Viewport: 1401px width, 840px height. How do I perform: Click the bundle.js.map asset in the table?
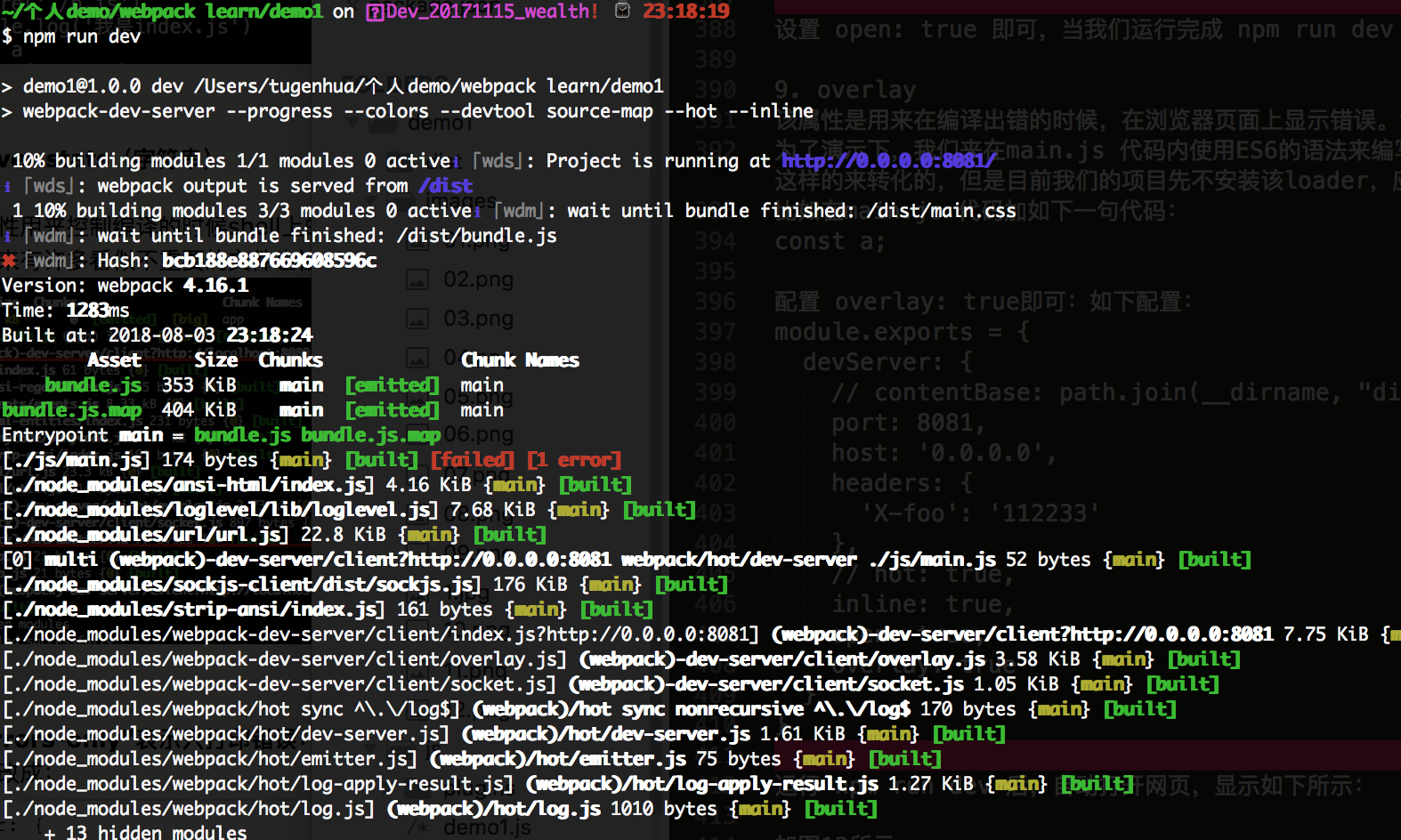[x=71, y=410]
